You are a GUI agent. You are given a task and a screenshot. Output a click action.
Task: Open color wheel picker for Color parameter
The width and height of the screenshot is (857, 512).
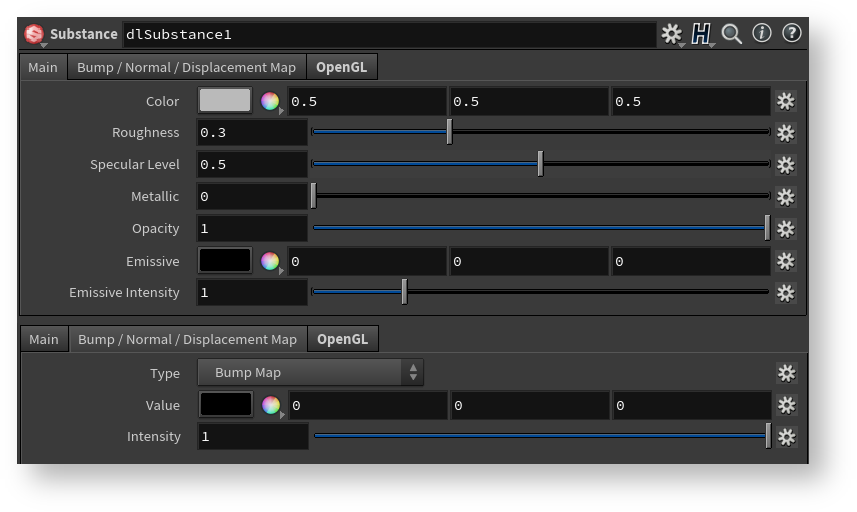[269, 101]
